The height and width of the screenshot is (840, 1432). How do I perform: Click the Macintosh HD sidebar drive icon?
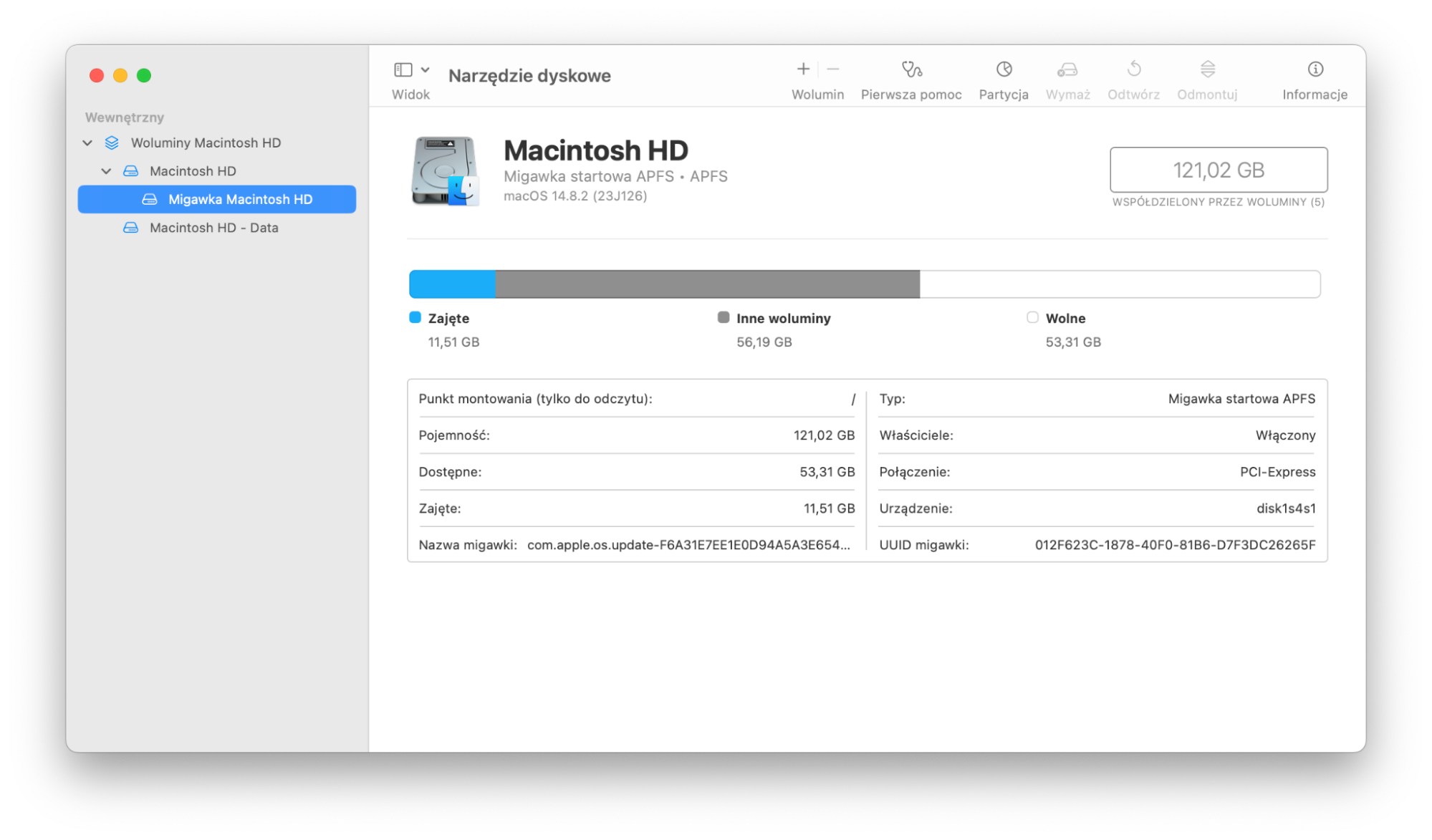click(x=130, y=171)
